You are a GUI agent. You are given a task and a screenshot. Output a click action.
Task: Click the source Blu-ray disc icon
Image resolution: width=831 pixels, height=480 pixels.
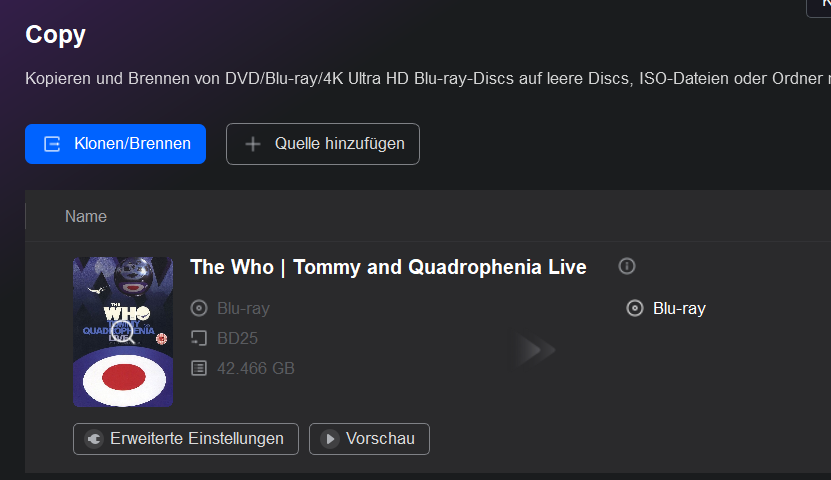(198, 308)
